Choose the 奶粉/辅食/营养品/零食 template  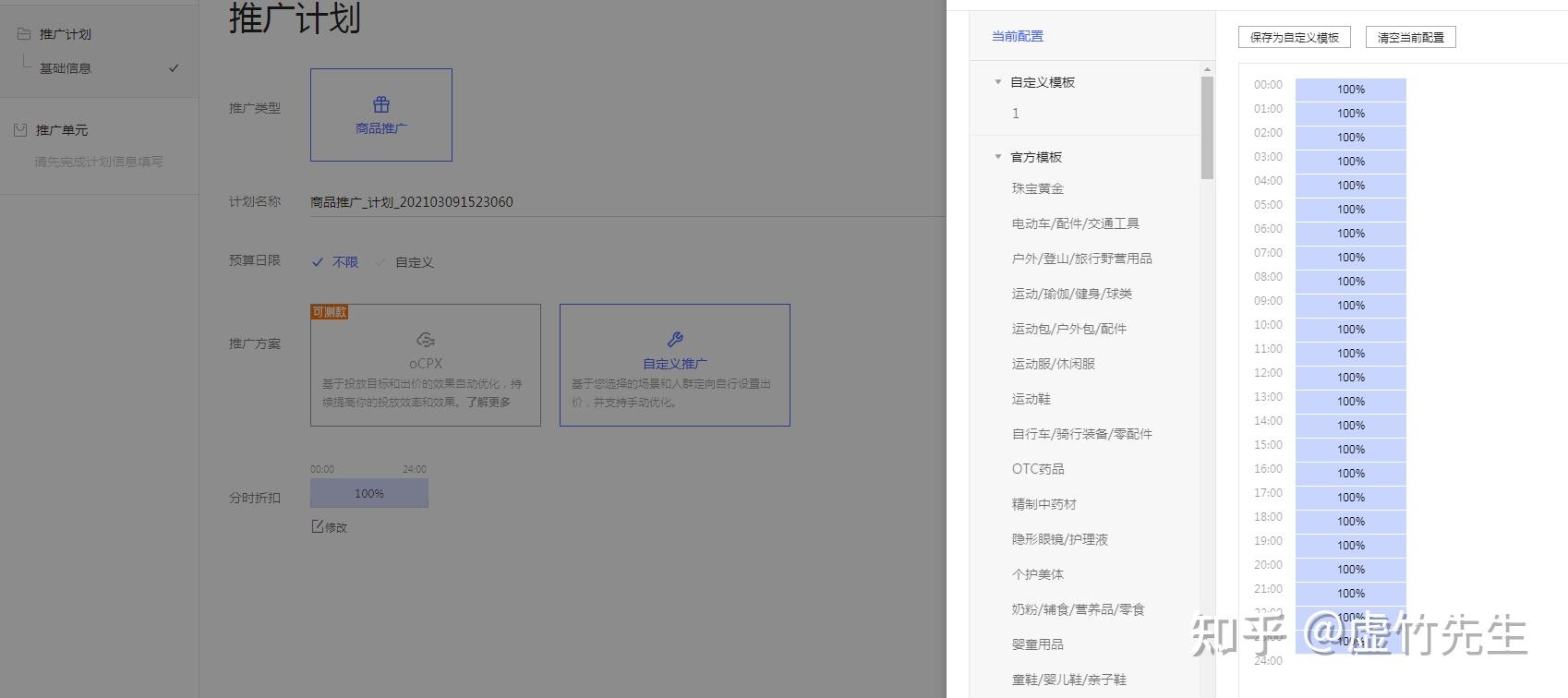pyautogui.click(x=1079, y=609)
